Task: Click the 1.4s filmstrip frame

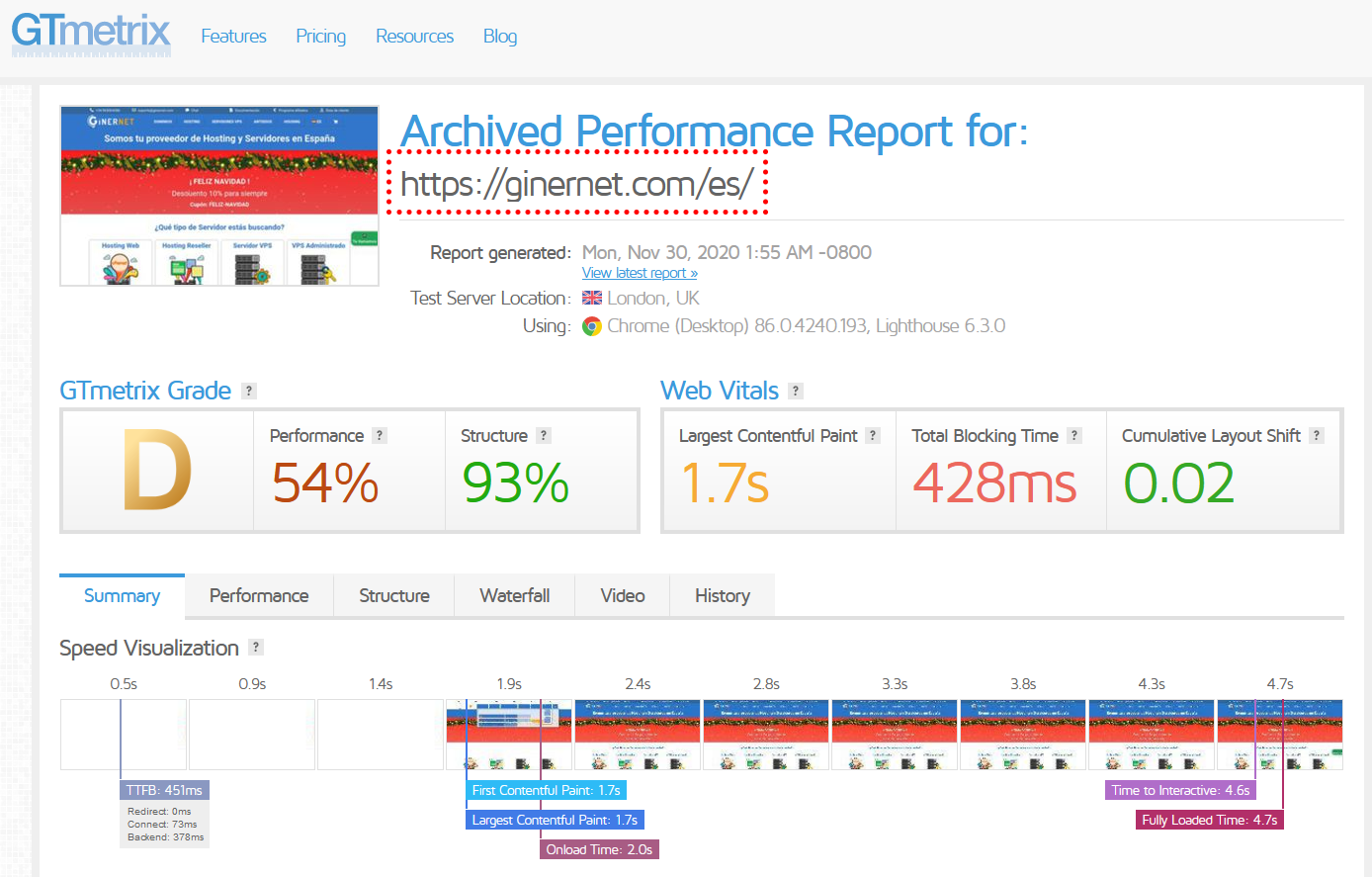Action: 381,735
